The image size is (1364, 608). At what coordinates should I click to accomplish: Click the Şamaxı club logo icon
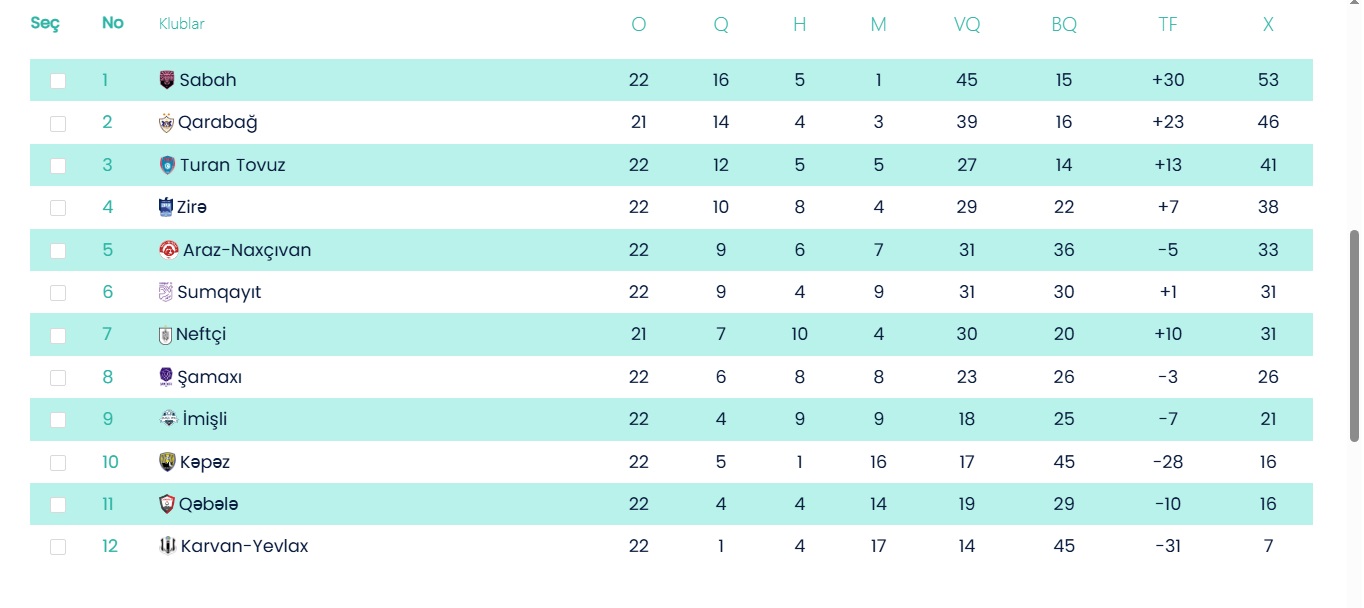tap(166, 377)
